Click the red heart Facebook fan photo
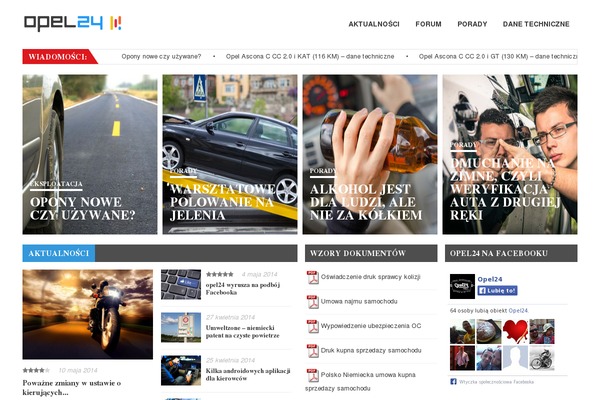Viewport: 600px width, 400px height. pyautogui.click(x=515, y=331)
